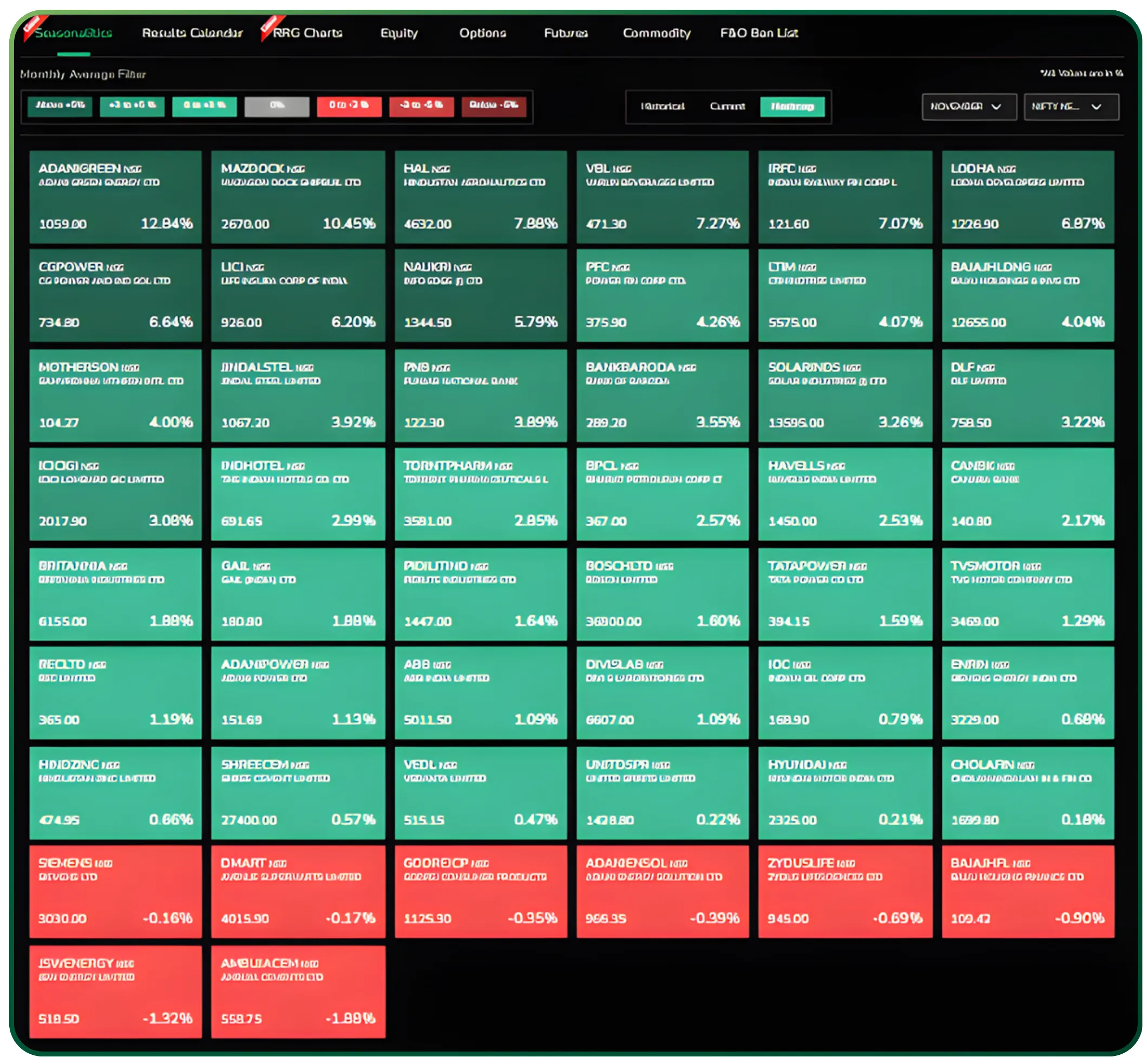Switch to Current view
The image size is (1147, 1064).
click(x=726, y=106)
